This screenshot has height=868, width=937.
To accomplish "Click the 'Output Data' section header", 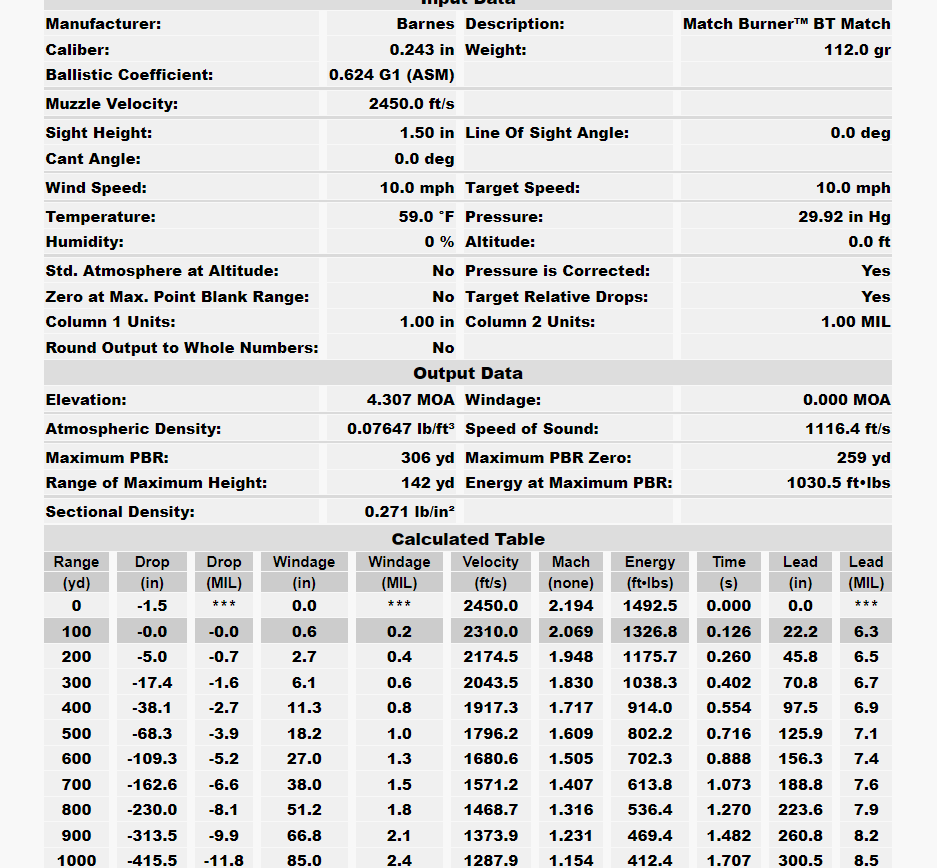I will coord(468,373).
